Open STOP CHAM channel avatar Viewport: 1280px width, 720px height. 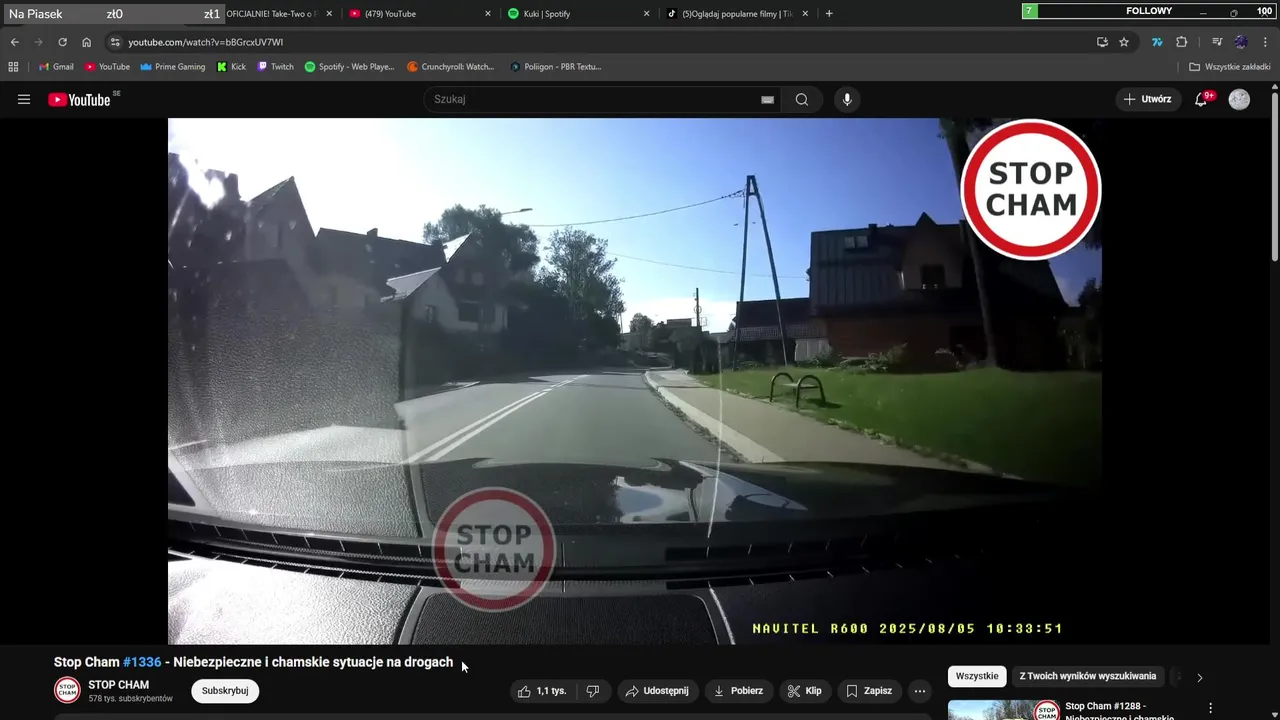click(x=67, y=690)
